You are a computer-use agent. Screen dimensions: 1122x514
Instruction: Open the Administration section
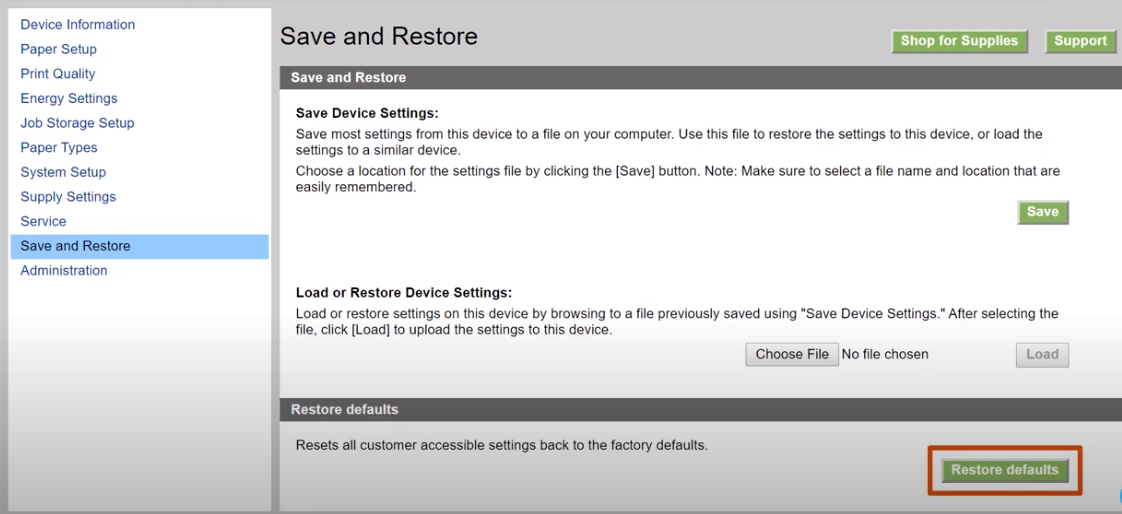click(64, 271)
